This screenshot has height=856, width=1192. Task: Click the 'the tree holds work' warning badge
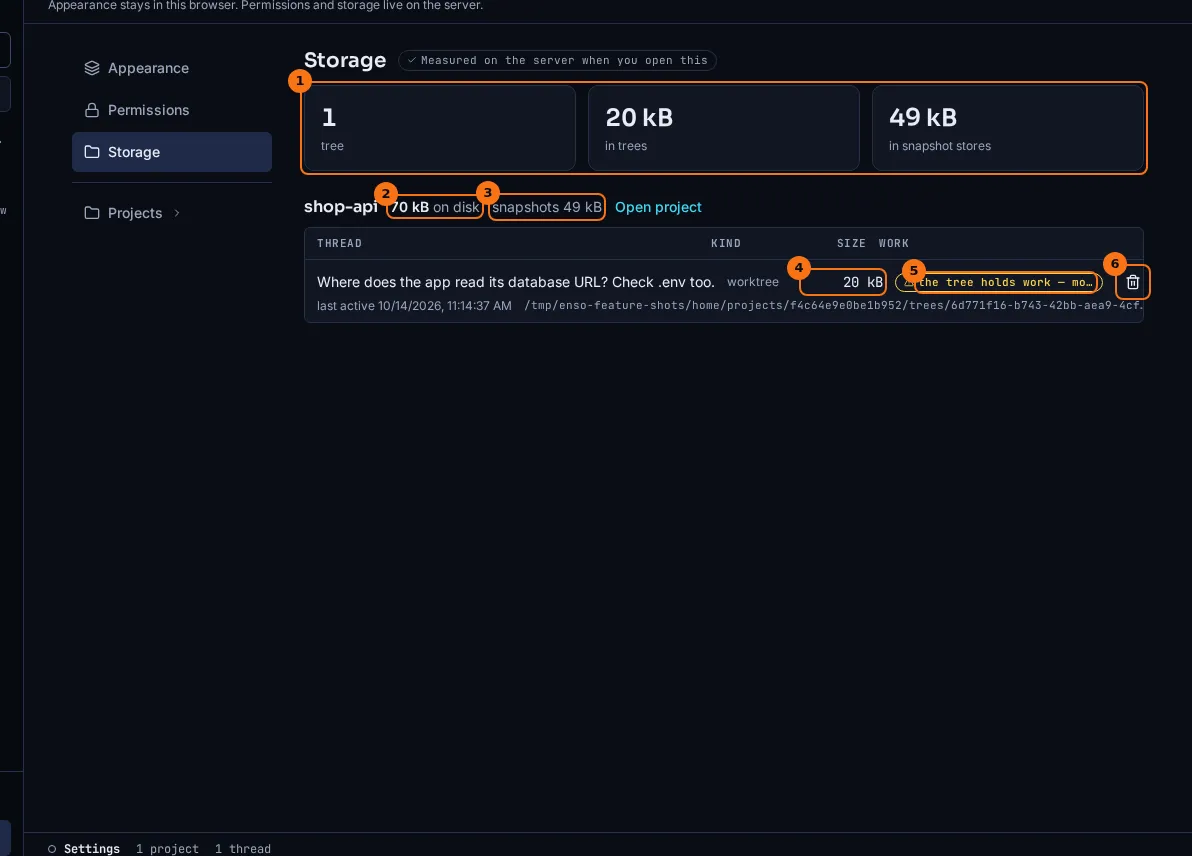tap(998, 282)
